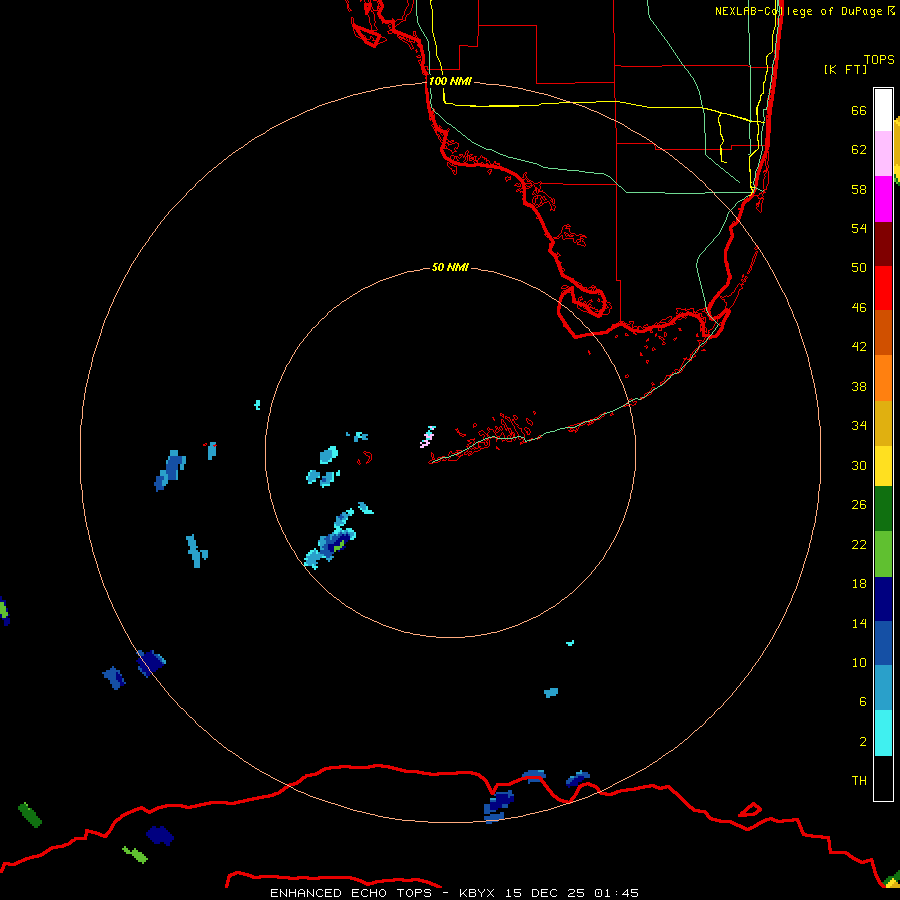Click the dark green echo at far lower-left
Image resolution: width=900 pixels, height=900 pixels.
point(30,815)
